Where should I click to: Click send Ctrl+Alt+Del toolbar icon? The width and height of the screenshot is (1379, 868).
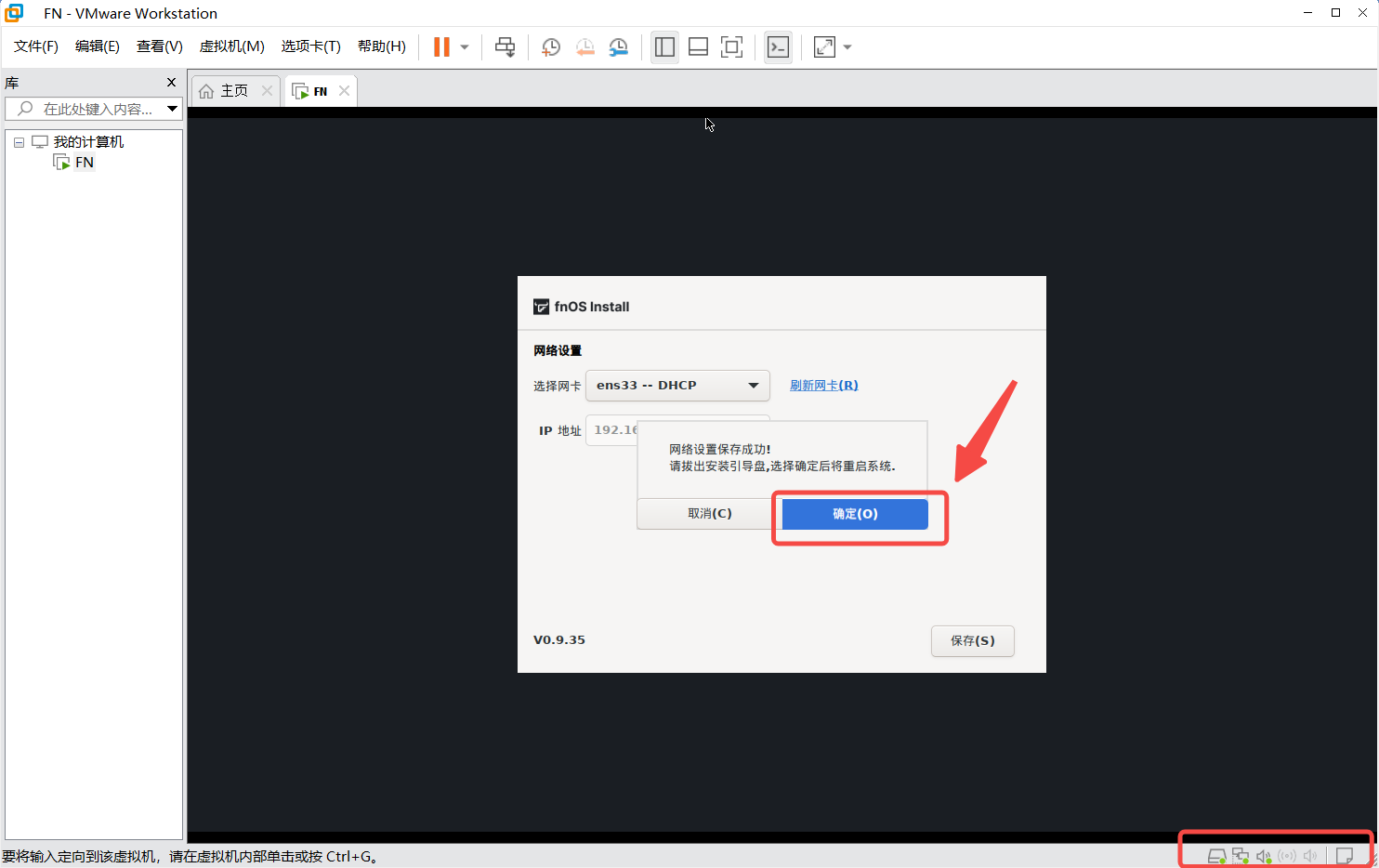tap(505, 47)
